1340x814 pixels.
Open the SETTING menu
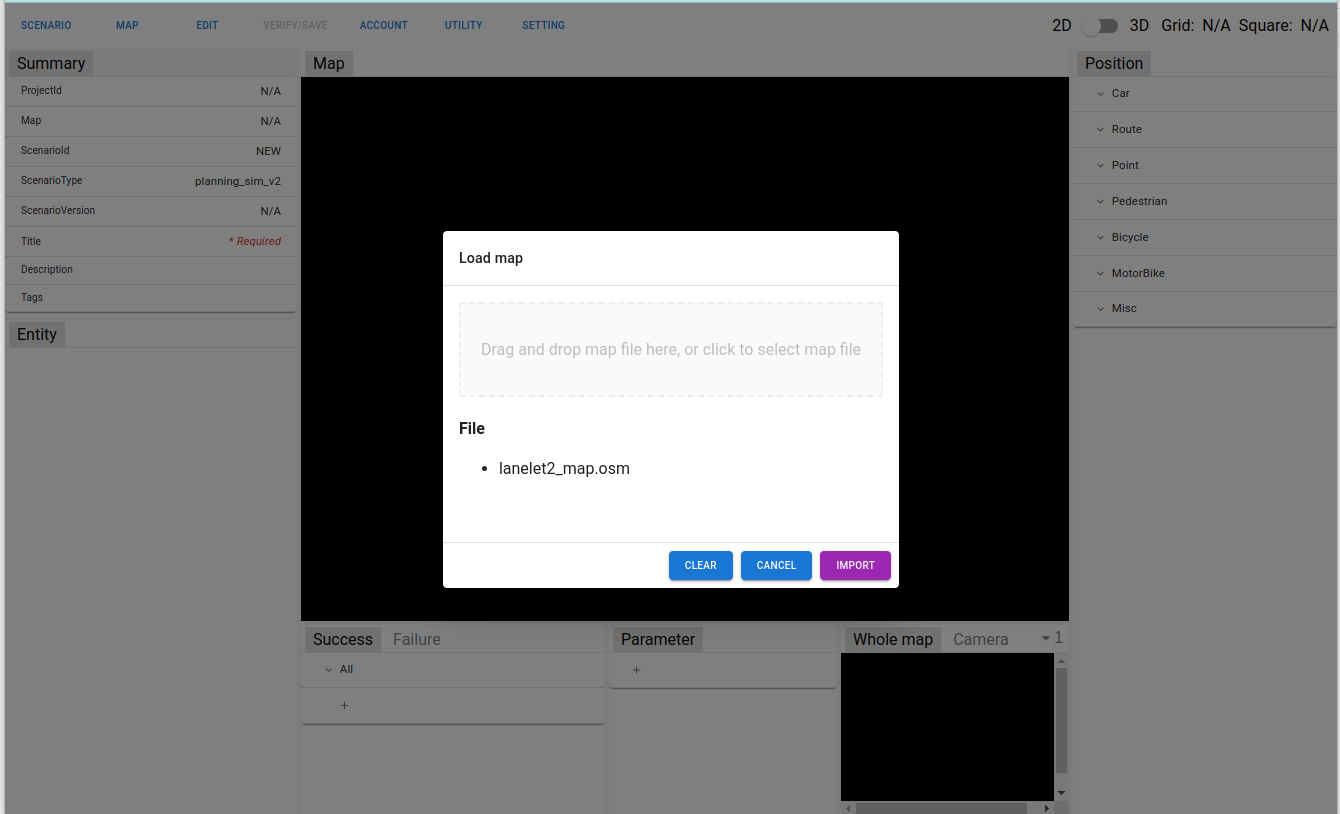pyautogui.click(x=543, y=25)
